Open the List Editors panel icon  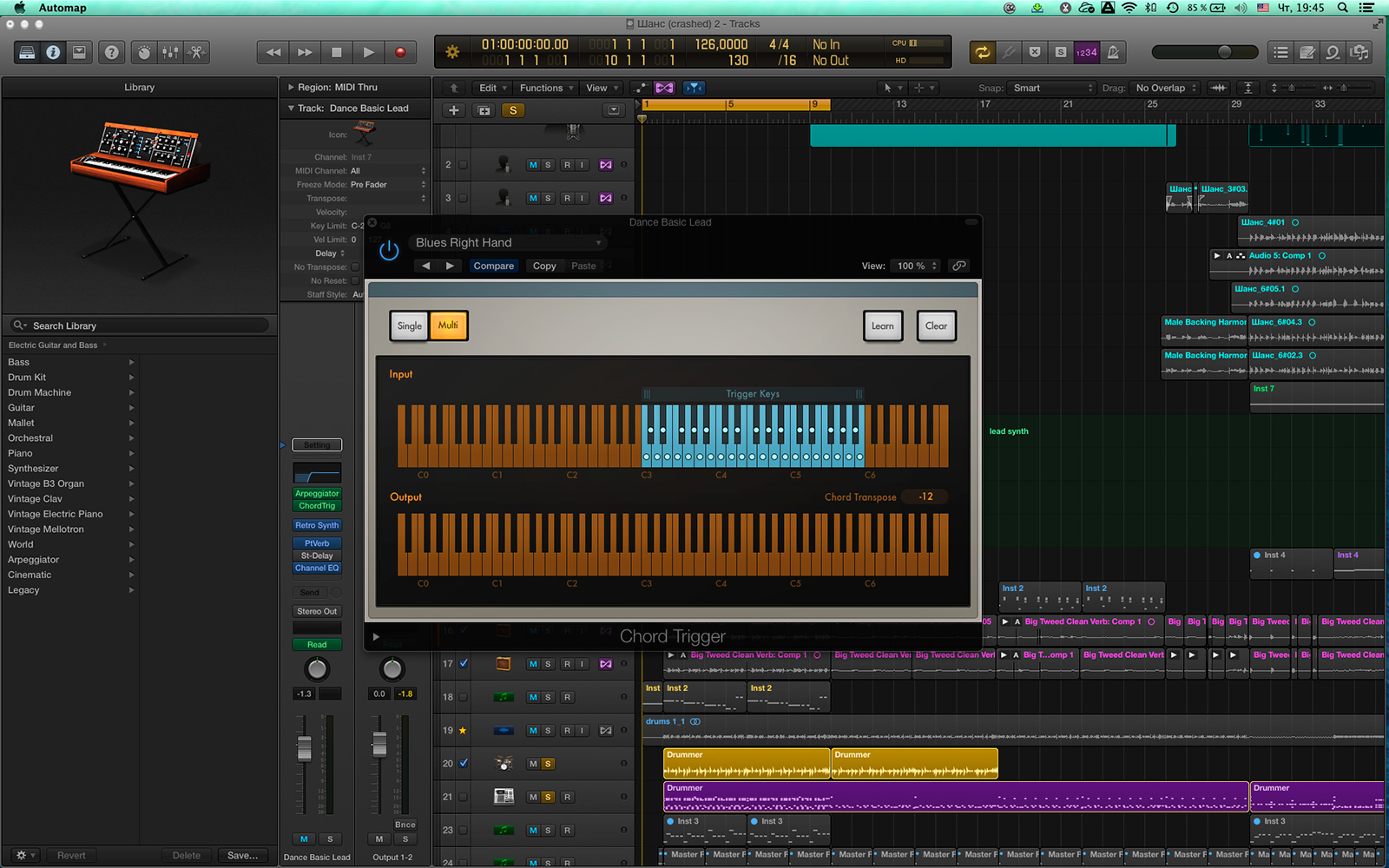click(x=1280, y=52)
